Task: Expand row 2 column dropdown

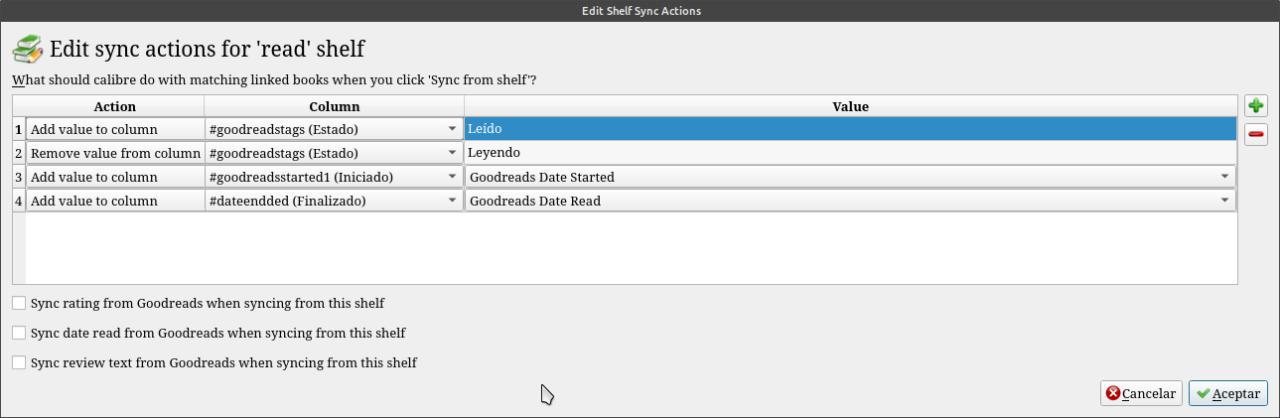Action: [x=452, y=153]
